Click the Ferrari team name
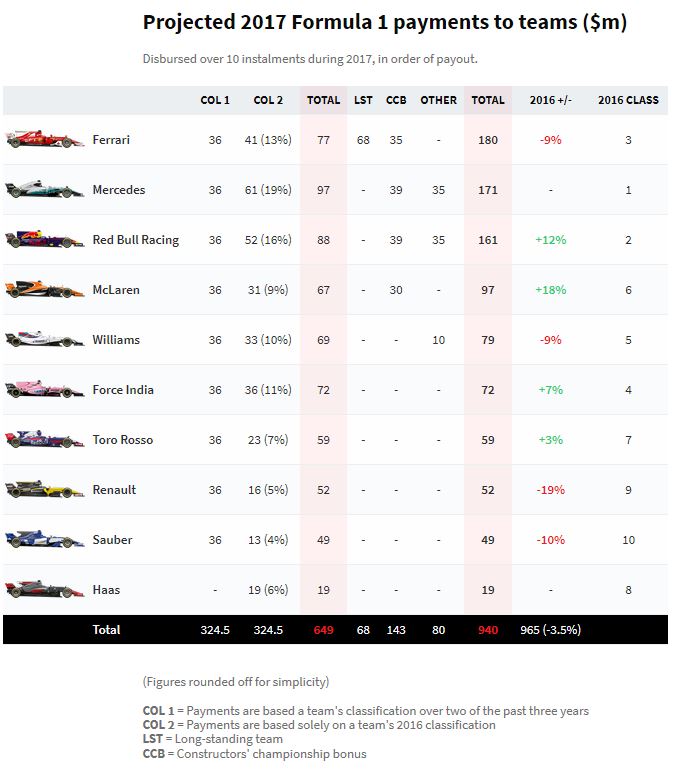 111,140
